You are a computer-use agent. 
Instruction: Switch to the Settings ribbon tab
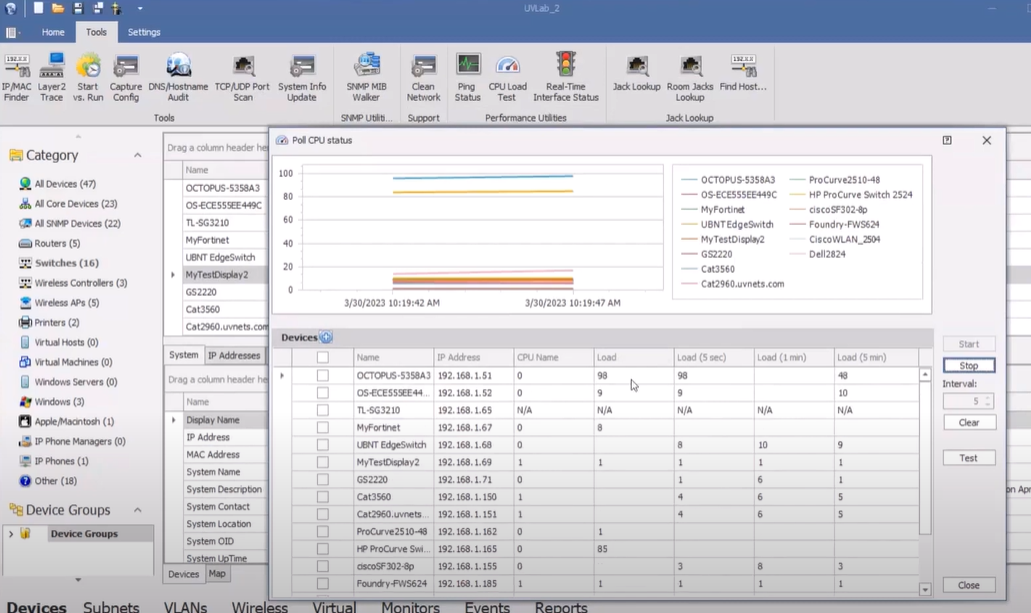(144, 32)
